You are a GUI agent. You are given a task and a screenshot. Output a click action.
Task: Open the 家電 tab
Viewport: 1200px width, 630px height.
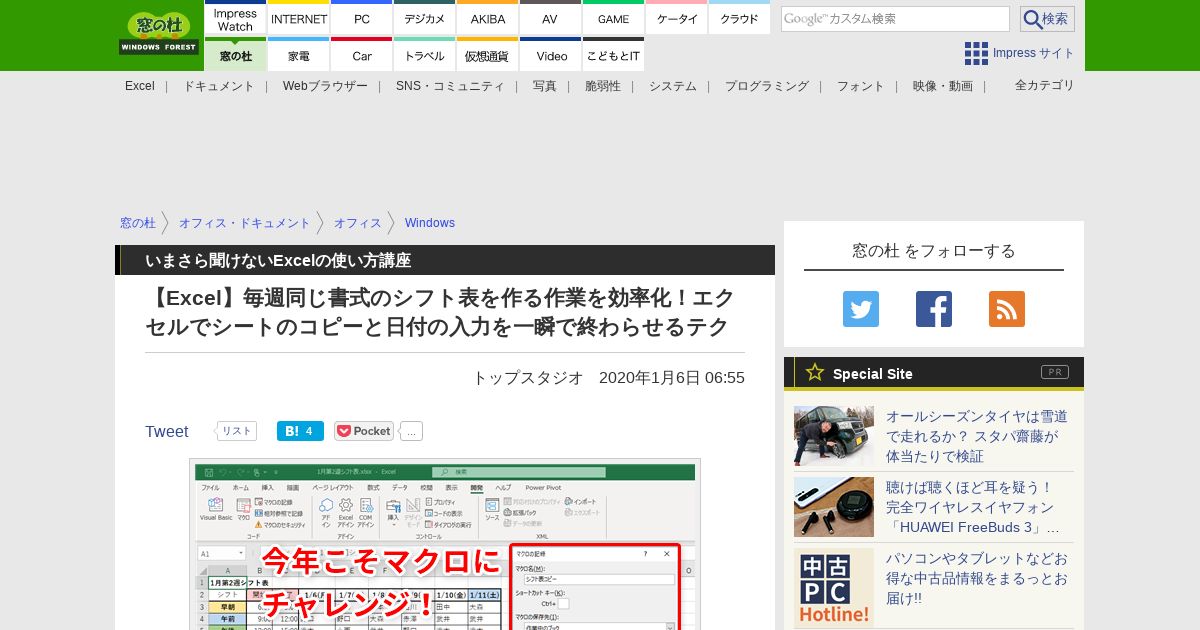tap(299, 55)
